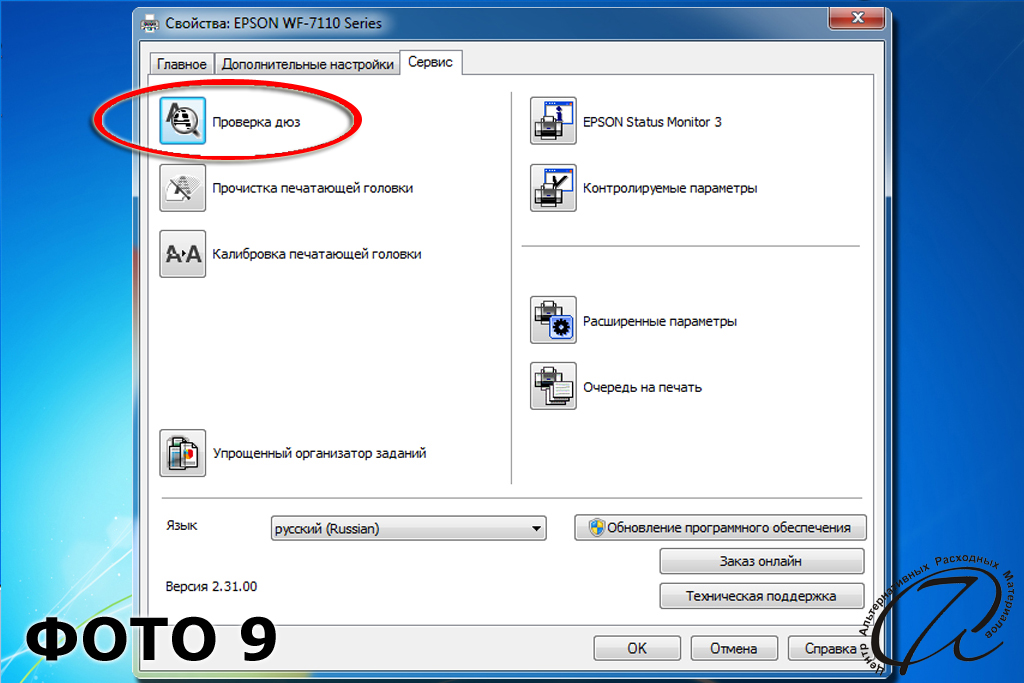Image resolution: width=1024 pixels, height=683 pixels.
Task: Click the Упрощенный организатор заданий label
Action: (319, 453)
